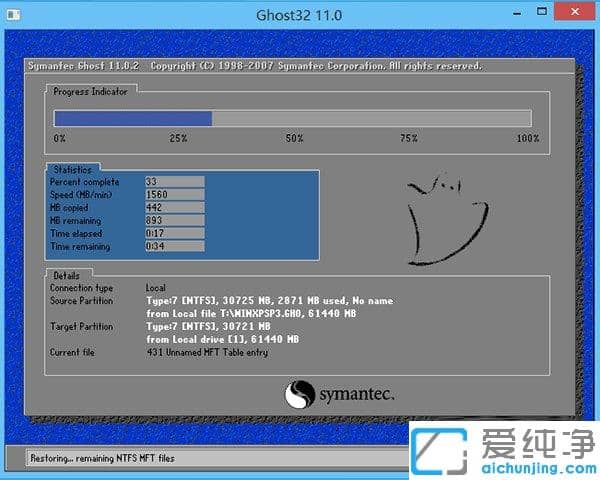
Task: Click the Target Partition label
Action: pyautogui.click(x=82, y=327)
